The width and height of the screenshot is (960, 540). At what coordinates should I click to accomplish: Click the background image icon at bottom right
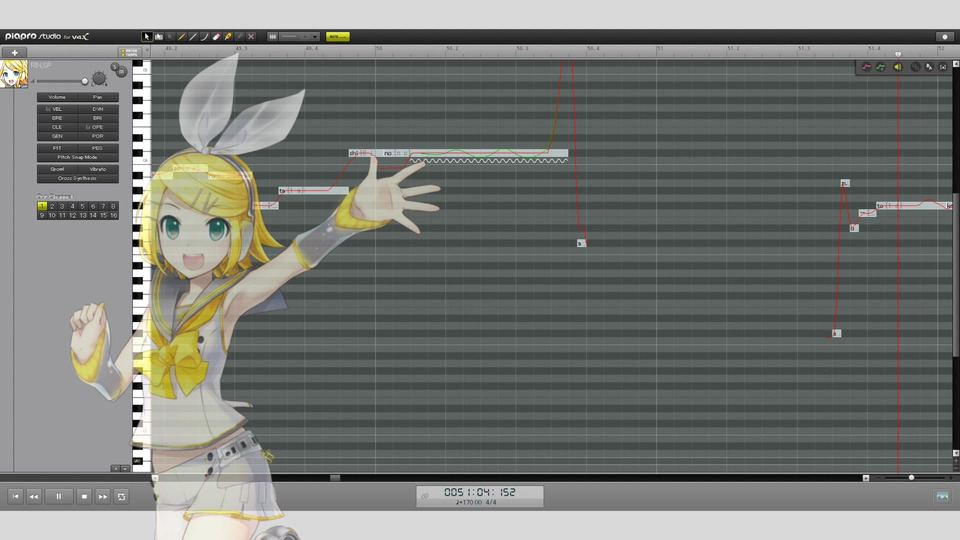click(942, 497)
